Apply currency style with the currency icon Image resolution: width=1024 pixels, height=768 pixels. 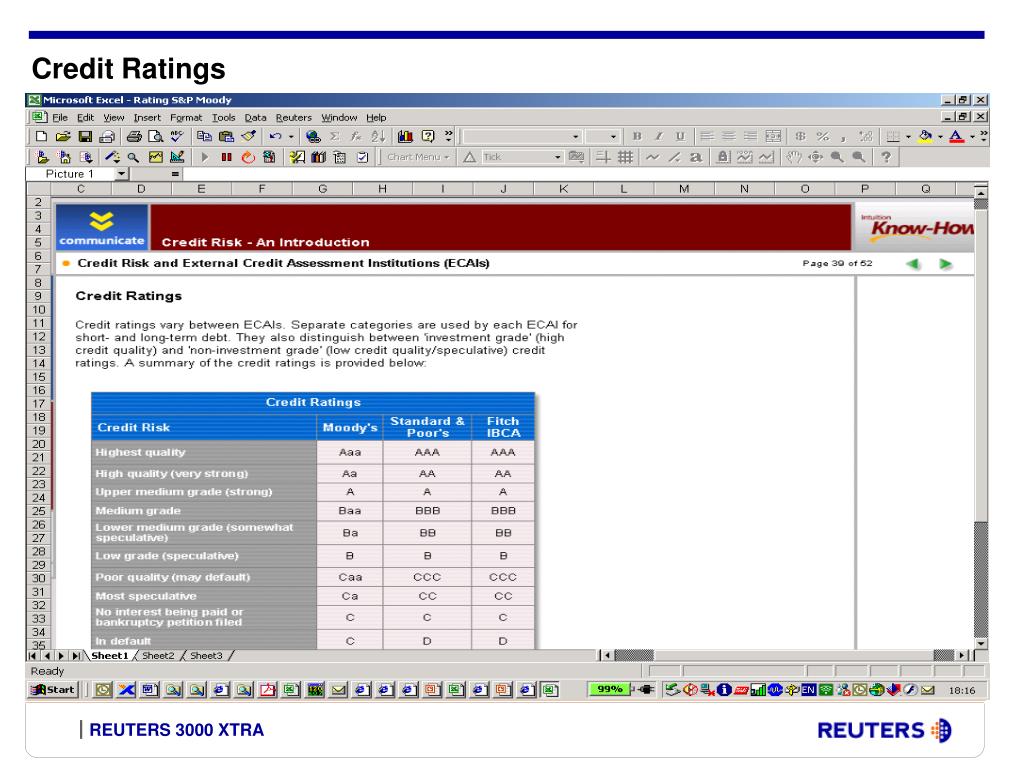pyautogui.click(x=801, y=136)
